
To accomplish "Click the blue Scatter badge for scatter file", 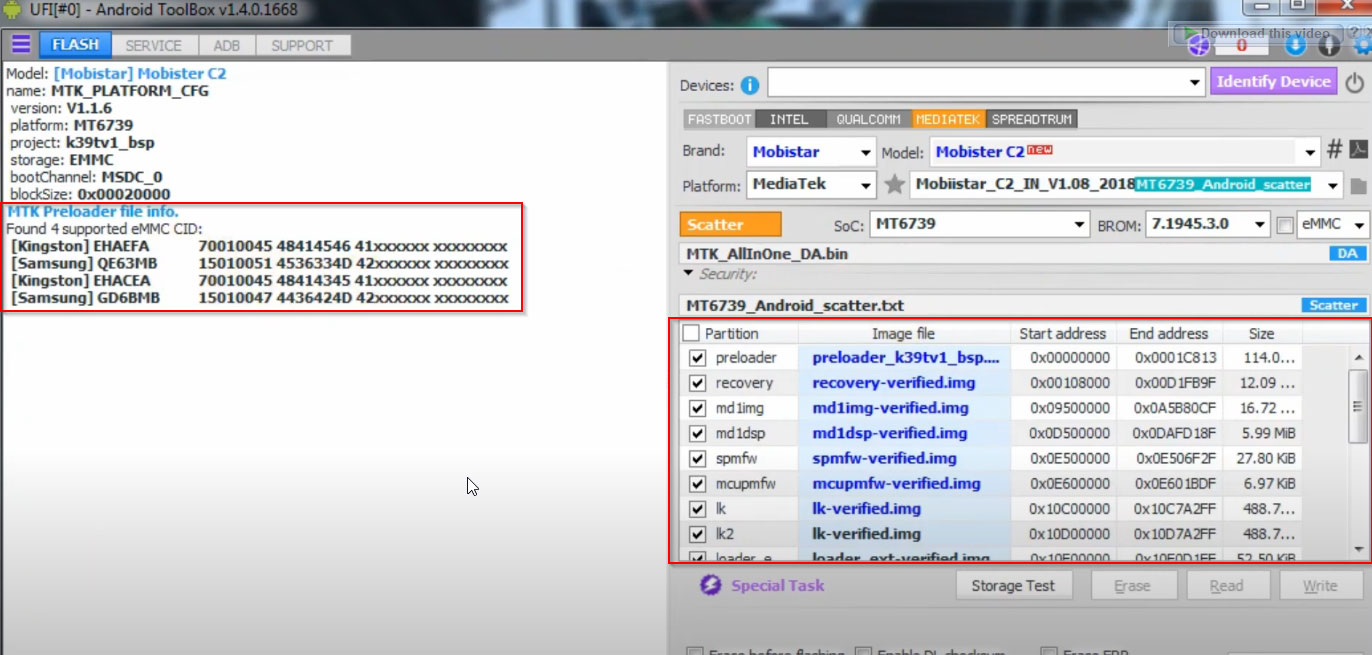I will pos(1333,305).
